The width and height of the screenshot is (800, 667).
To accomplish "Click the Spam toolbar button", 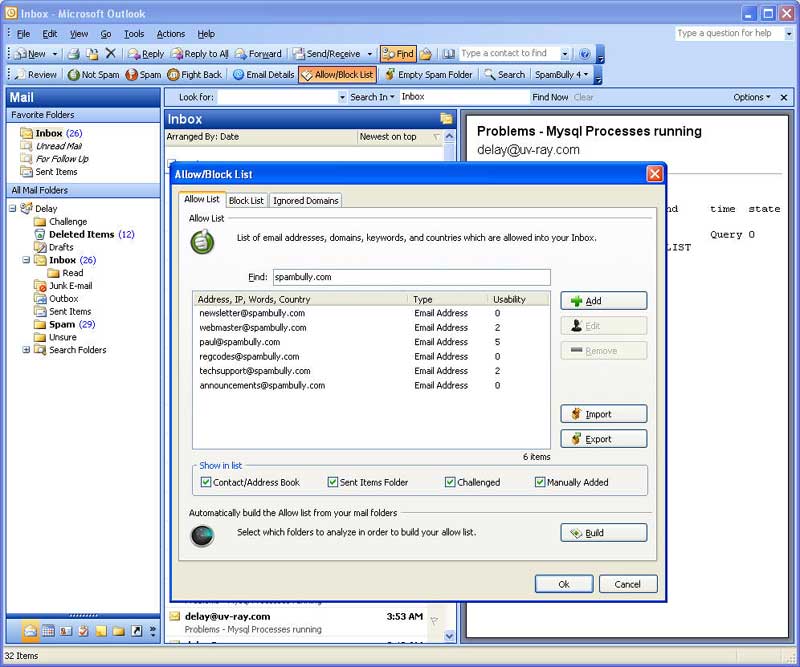I will 143,75.
